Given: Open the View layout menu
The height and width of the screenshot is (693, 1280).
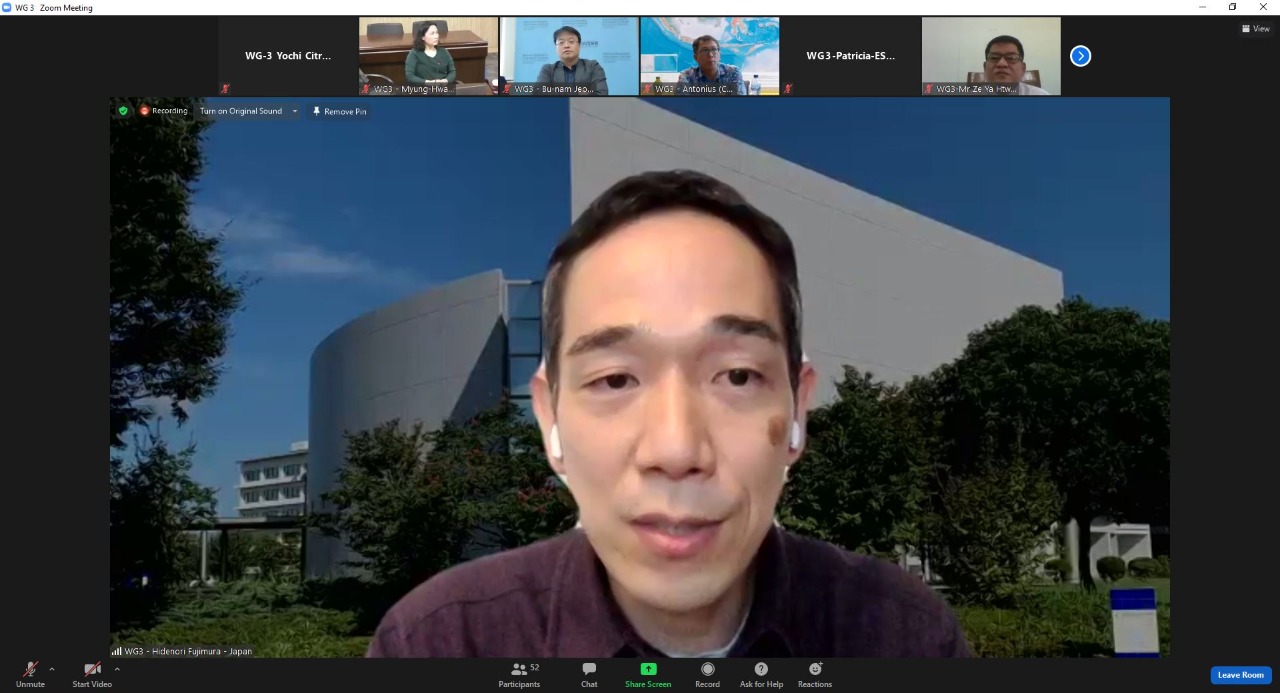Looking at the screenshot, I should pyautogui.click(x=1255, y=29).
